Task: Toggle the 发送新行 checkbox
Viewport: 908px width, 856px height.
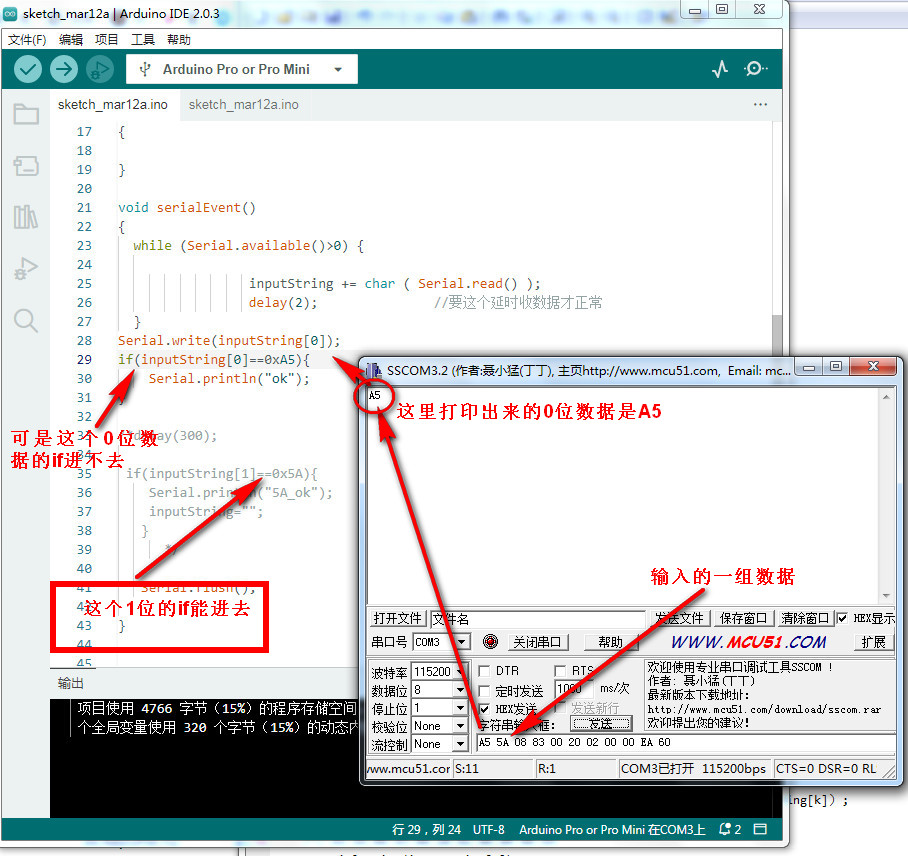Action: [560, 708]
